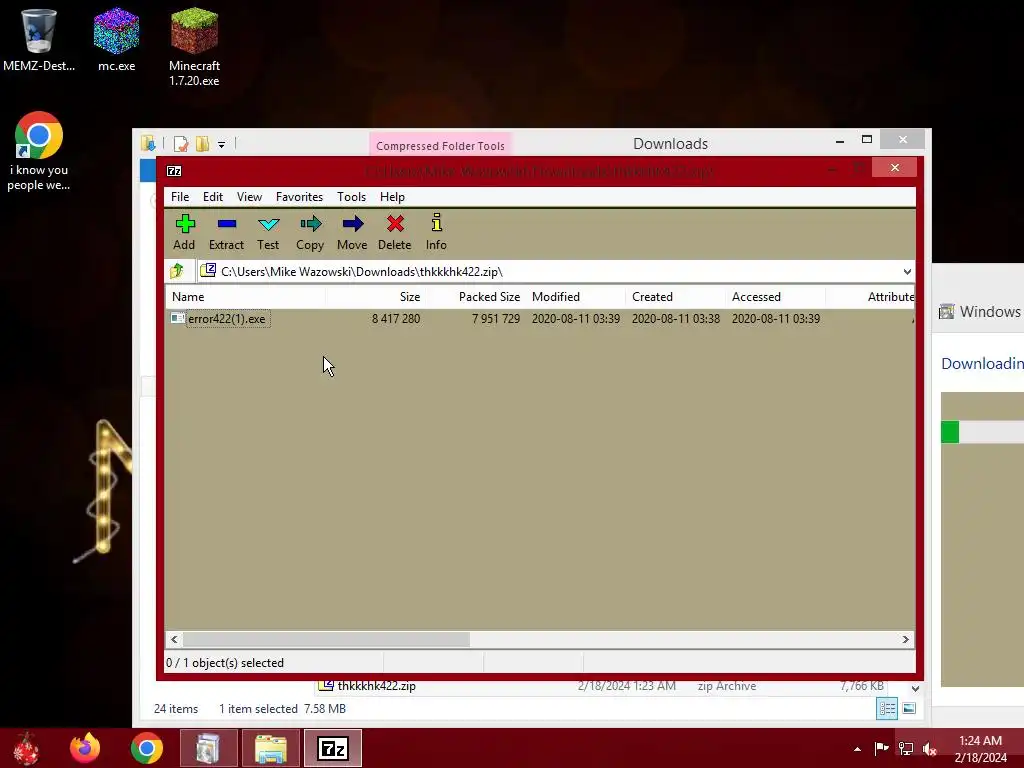Open the Edit menu
Viewport: 1024px width, 768px height.
213,197
